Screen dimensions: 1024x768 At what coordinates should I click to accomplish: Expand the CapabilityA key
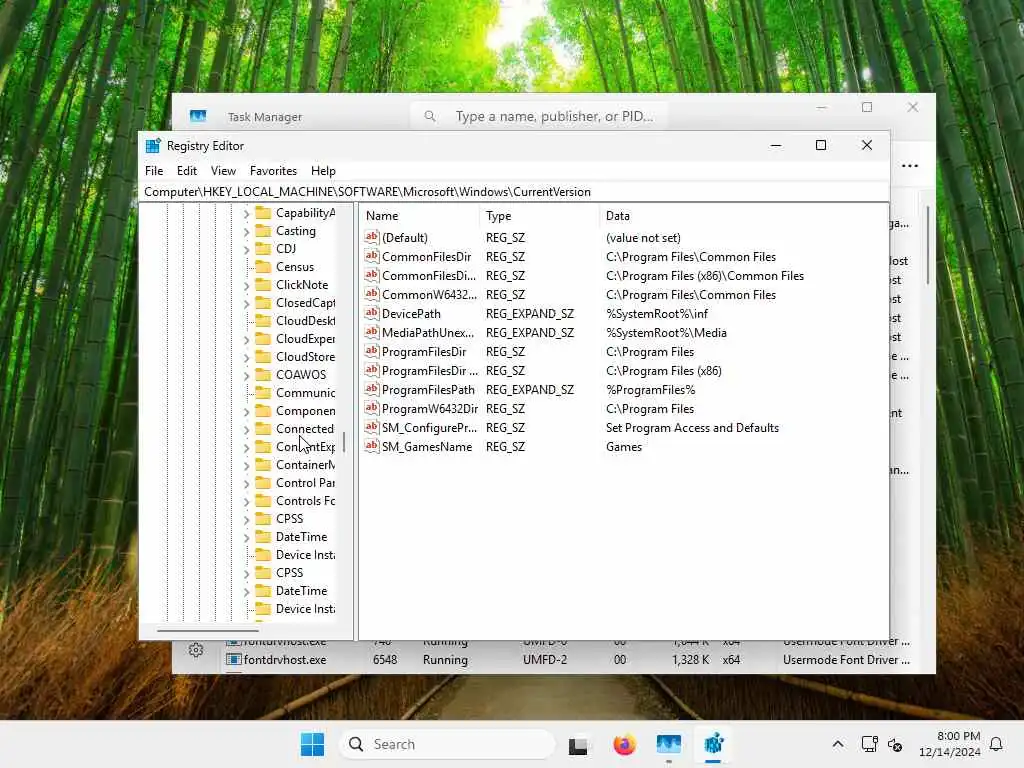point(246,213)
